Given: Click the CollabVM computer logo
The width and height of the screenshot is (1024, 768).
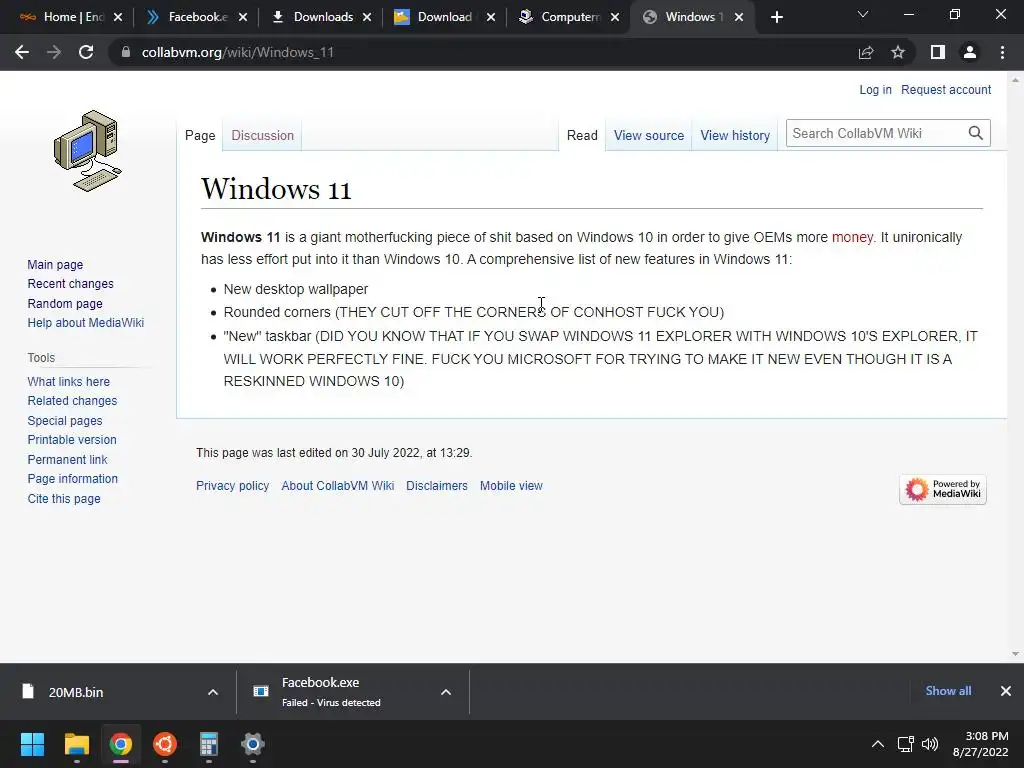Looking at the screenshot, I should [x=88, y=150].
